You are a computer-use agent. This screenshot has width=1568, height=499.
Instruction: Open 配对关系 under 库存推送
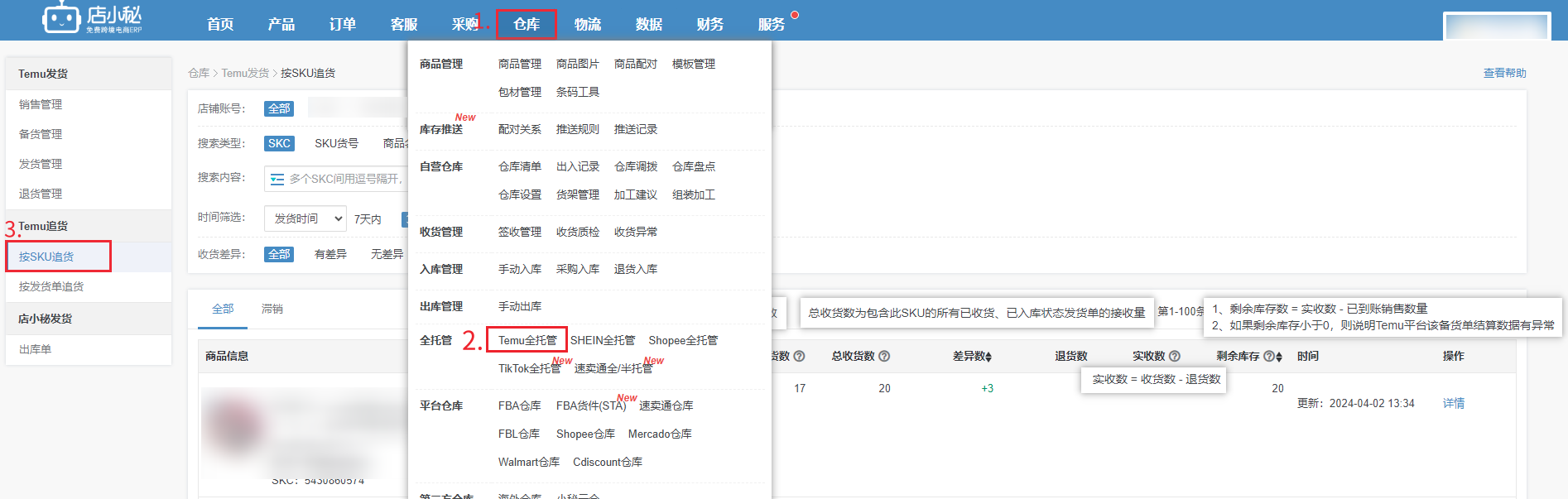point(520,129)
